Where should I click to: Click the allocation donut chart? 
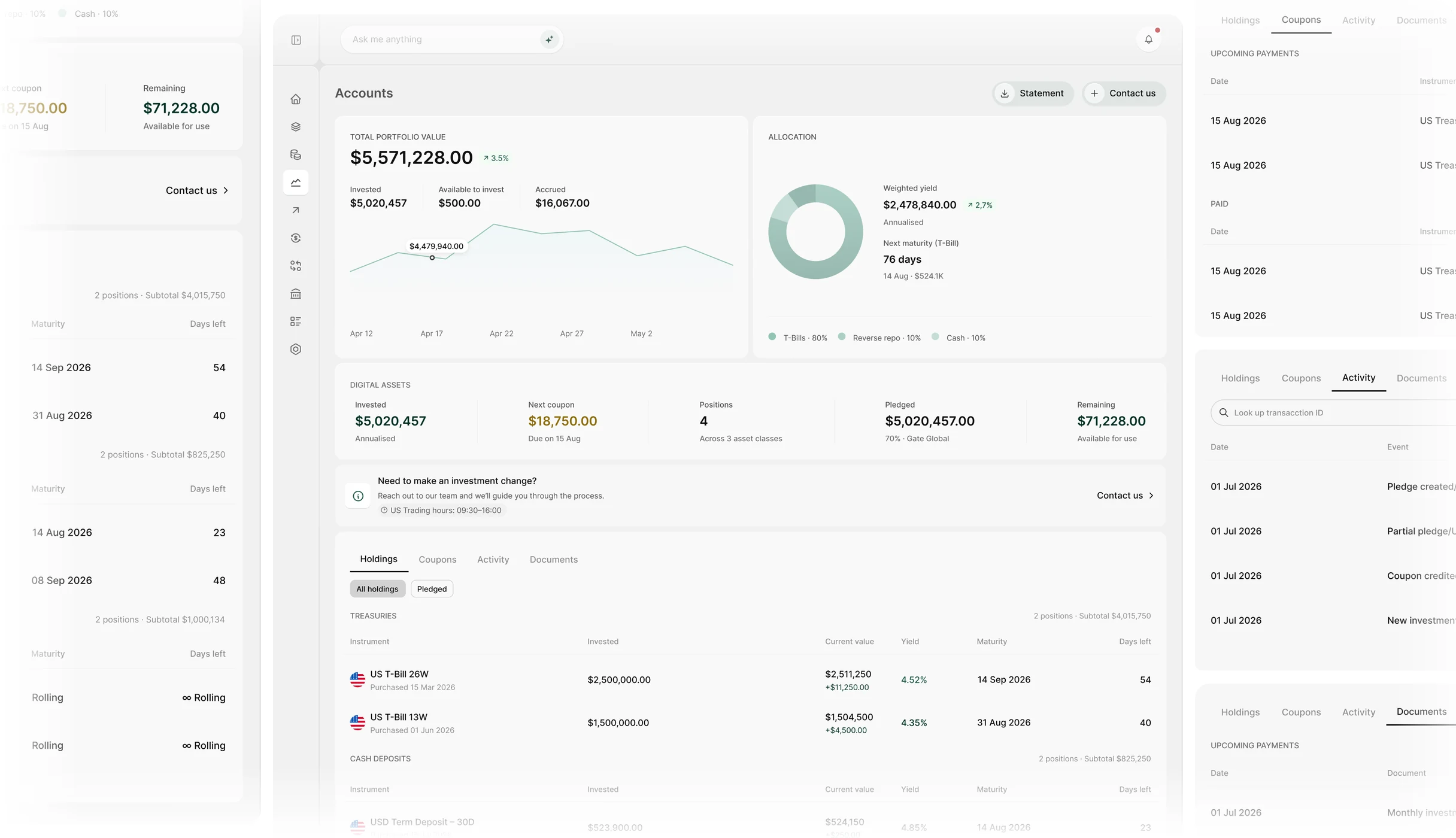tap(815, 232)
